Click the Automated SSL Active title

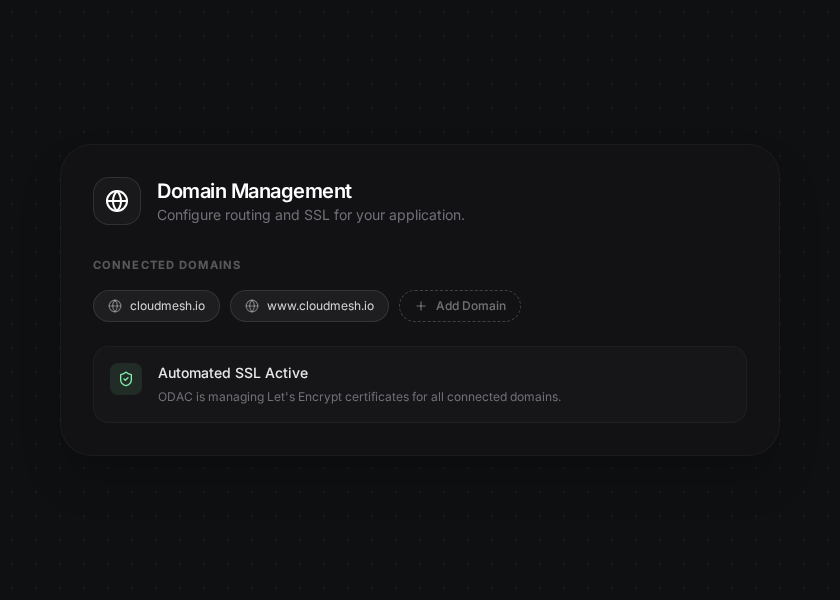(233, 373)
